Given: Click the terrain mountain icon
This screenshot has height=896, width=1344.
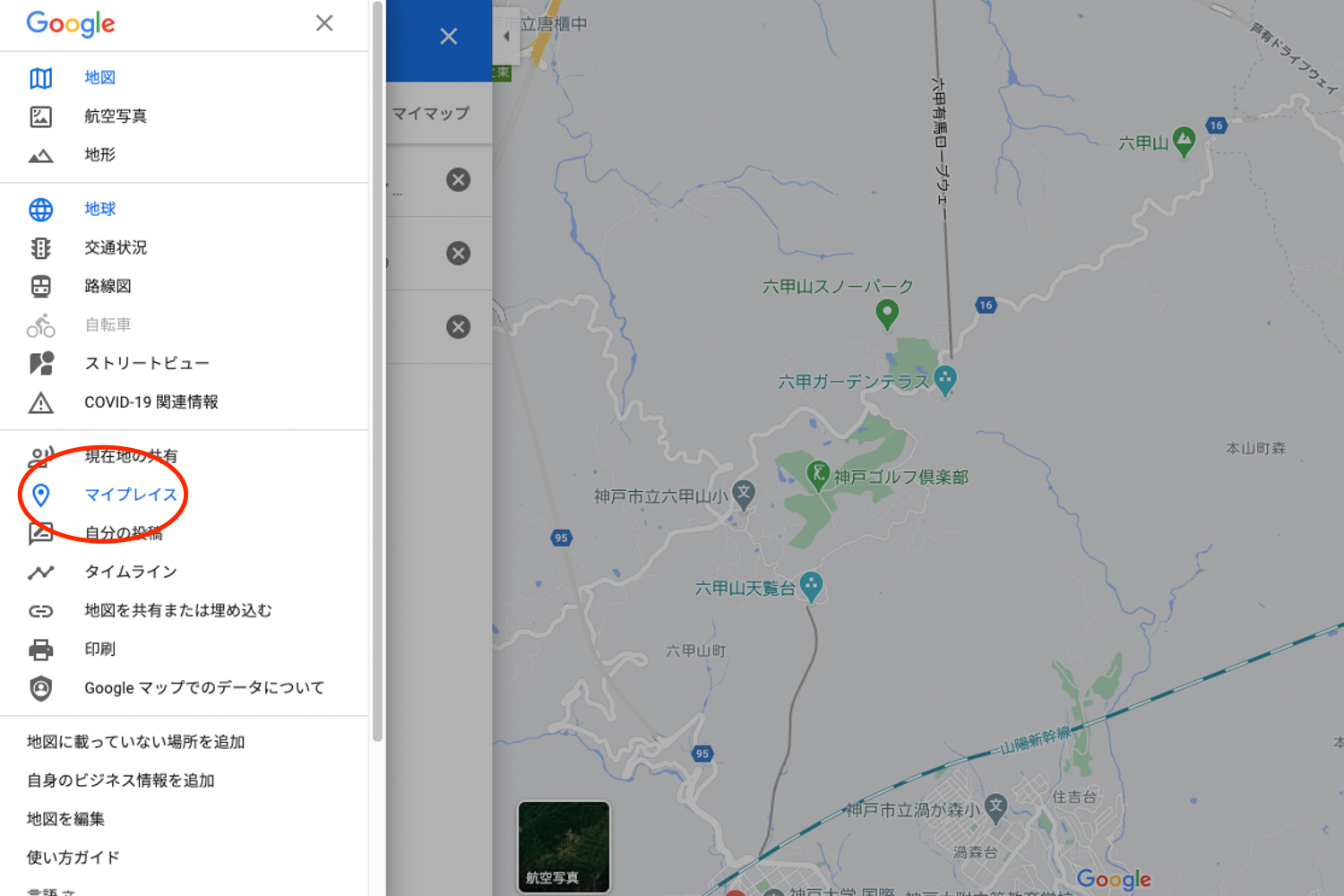Looking at the screenshot, I should [40, 156].
